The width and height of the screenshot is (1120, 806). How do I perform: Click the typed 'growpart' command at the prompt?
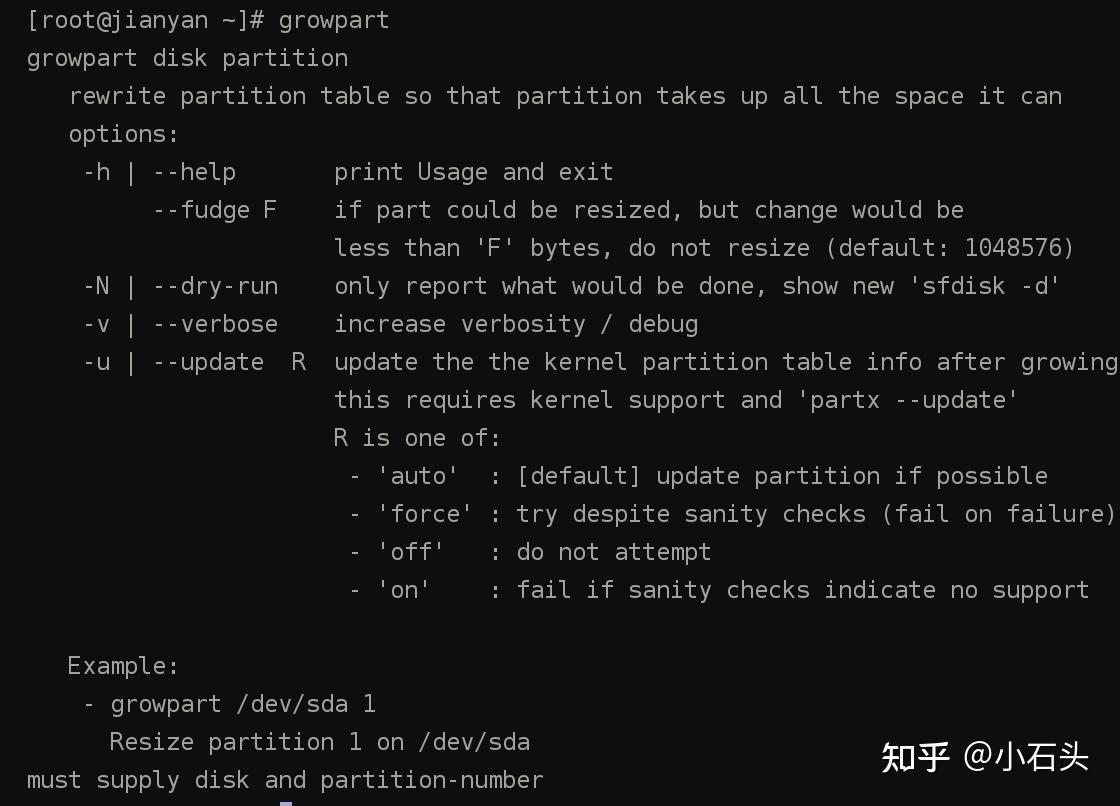click(x=334, y=20)
